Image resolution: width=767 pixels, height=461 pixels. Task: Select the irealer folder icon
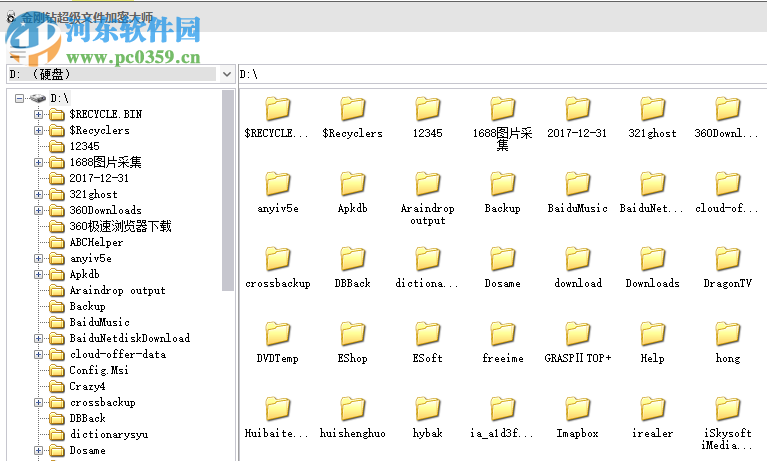point(653,409)
